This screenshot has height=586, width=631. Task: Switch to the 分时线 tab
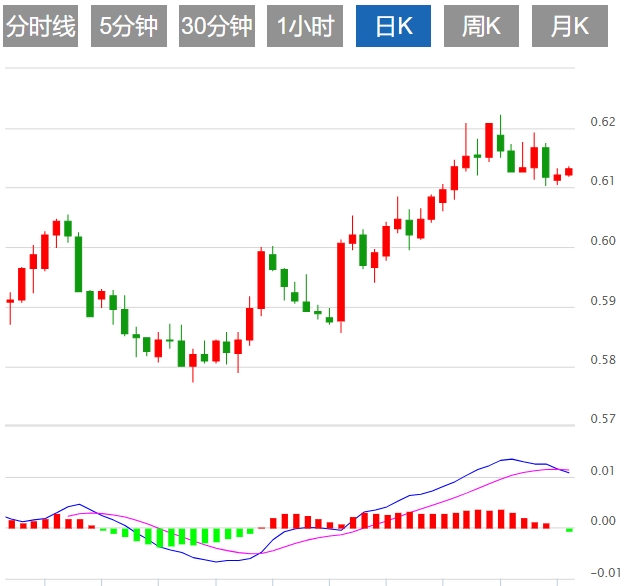coord(40,26)
